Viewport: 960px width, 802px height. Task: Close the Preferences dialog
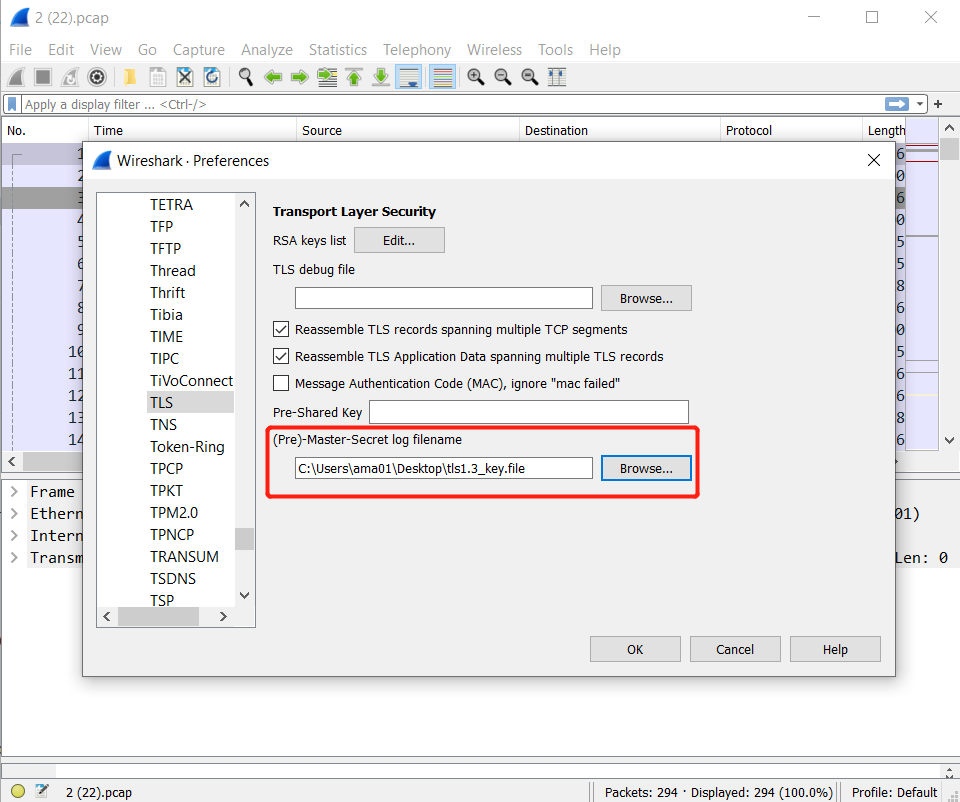[874, 160]
